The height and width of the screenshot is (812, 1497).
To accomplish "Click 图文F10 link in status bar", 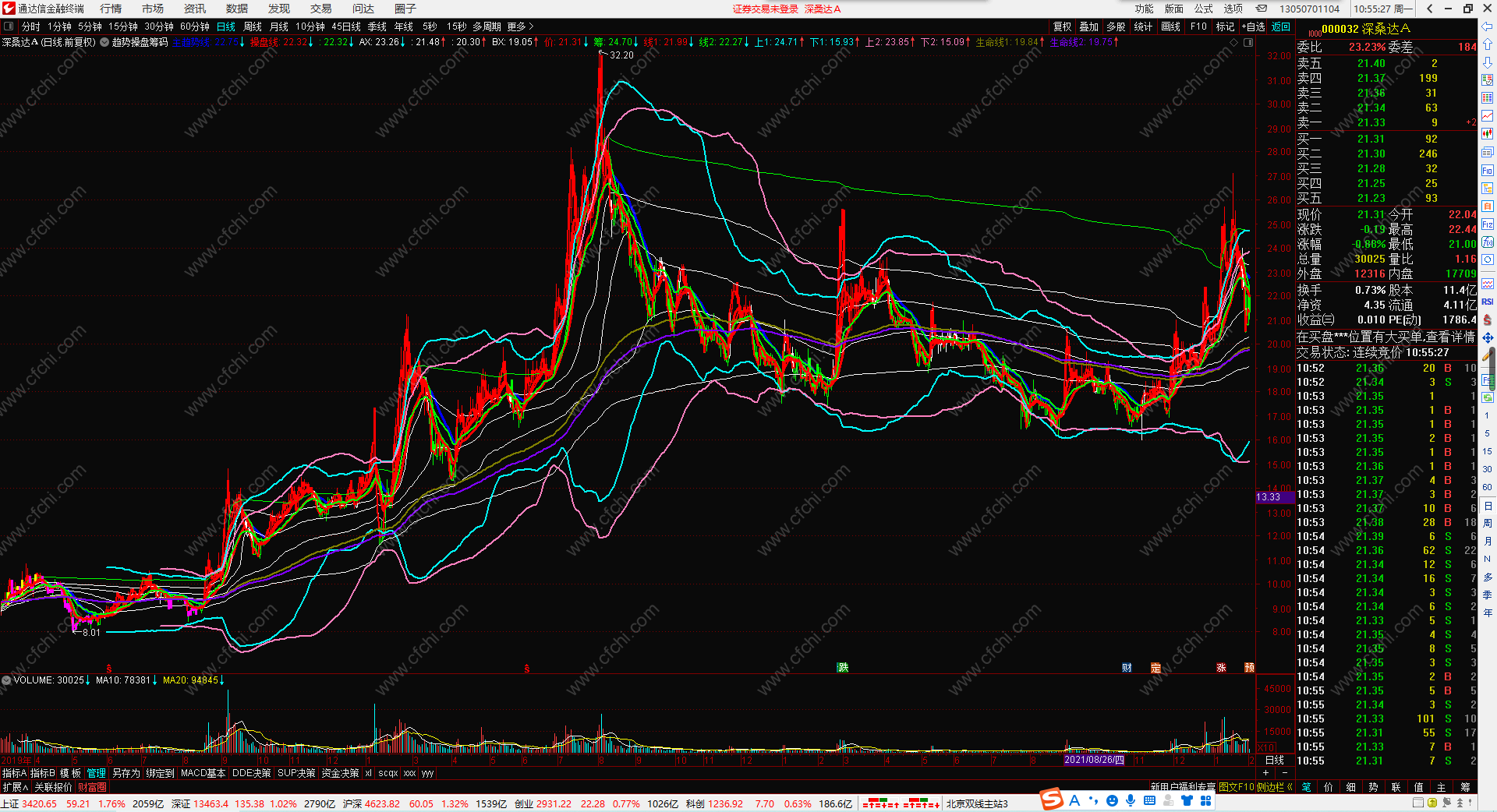I will click(1237, 787).
